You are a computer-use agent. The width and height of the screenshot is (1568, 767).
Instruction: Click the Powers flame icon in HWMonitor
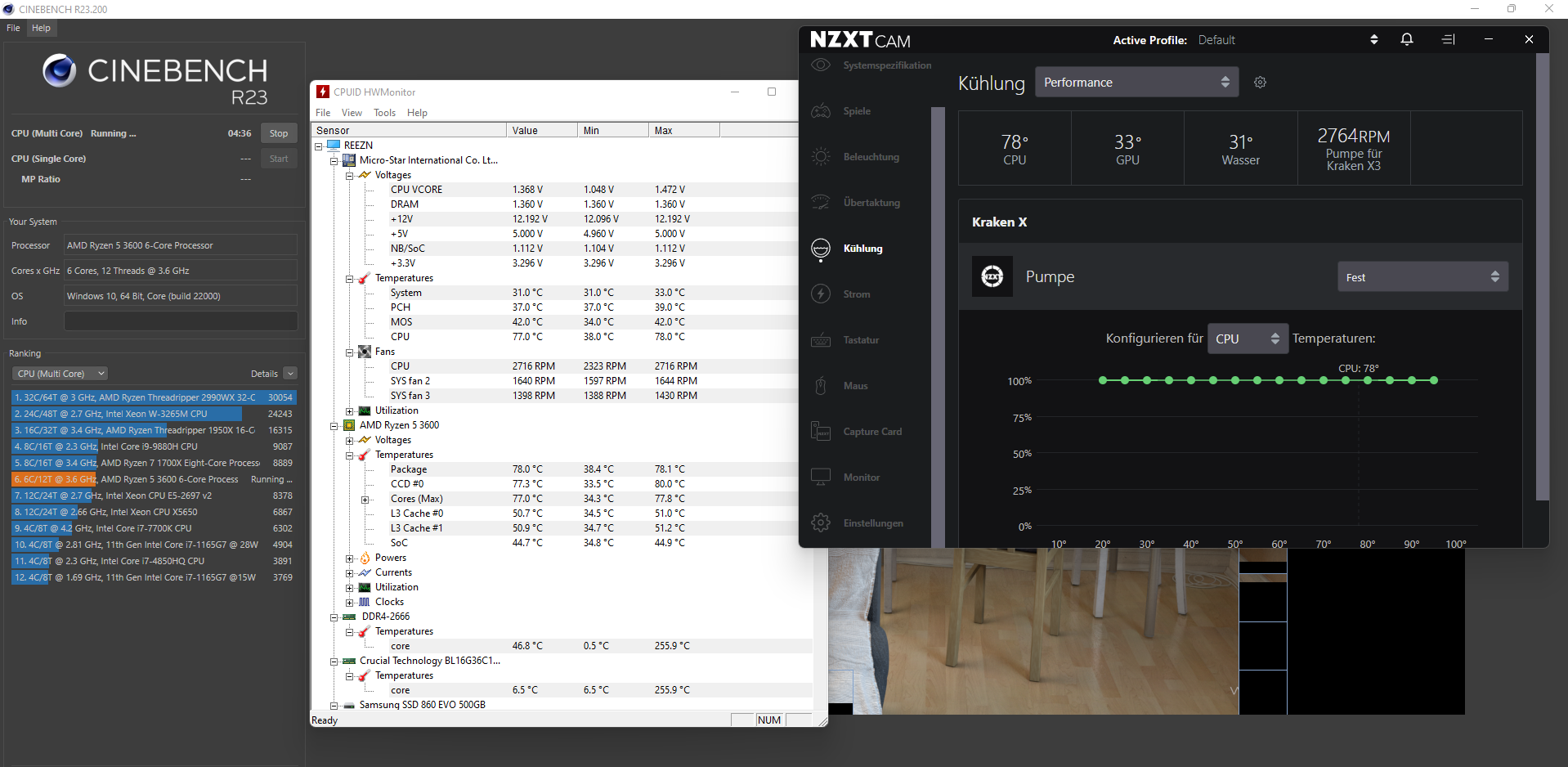pos(365,558)
